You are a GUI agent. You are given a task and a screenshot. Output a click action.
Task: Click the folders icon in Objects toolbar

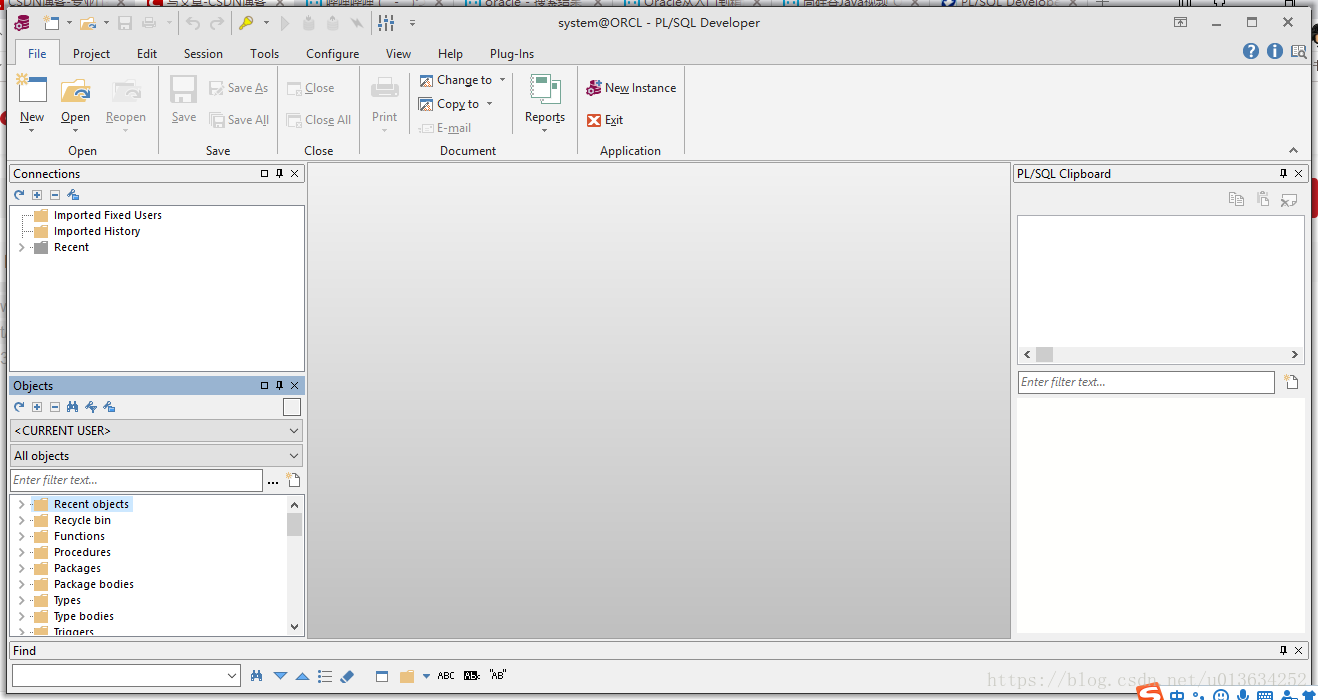(109, 407)
